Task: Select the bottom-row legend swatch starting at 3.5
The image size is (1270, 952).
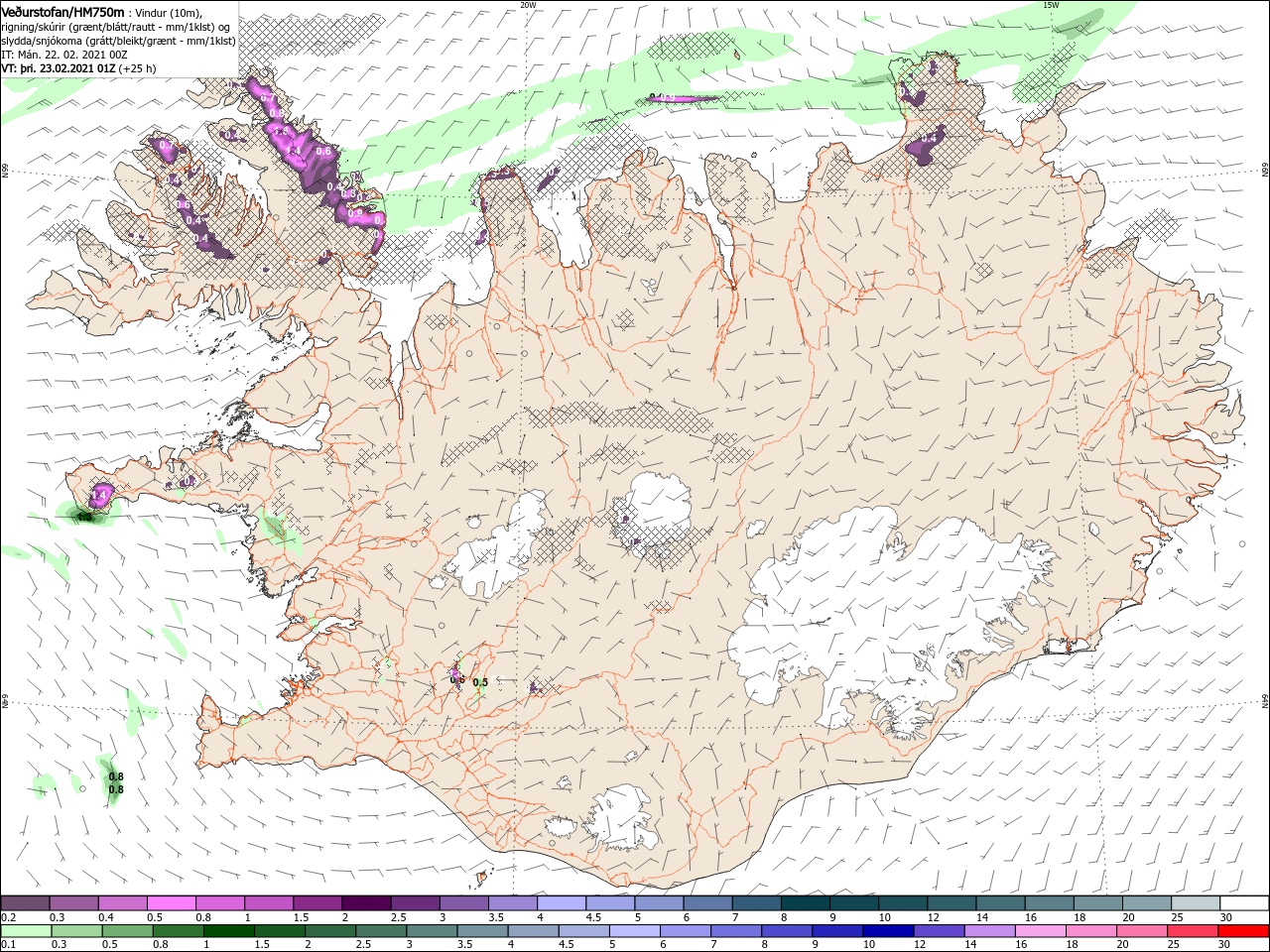Action: pyautogui.click(x=483, y=931)
